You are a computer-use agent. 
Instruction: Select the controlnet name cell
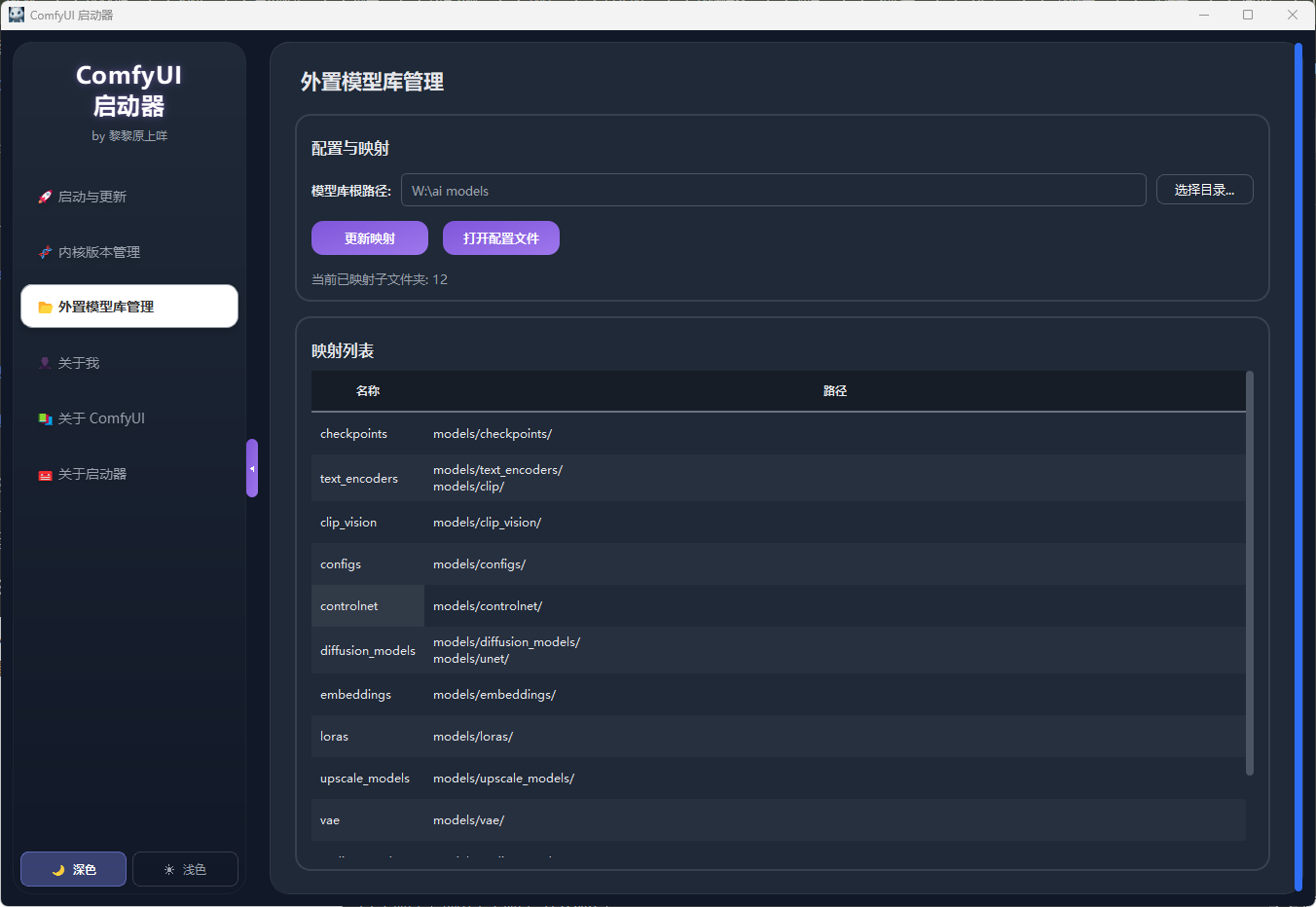[368, 606]
